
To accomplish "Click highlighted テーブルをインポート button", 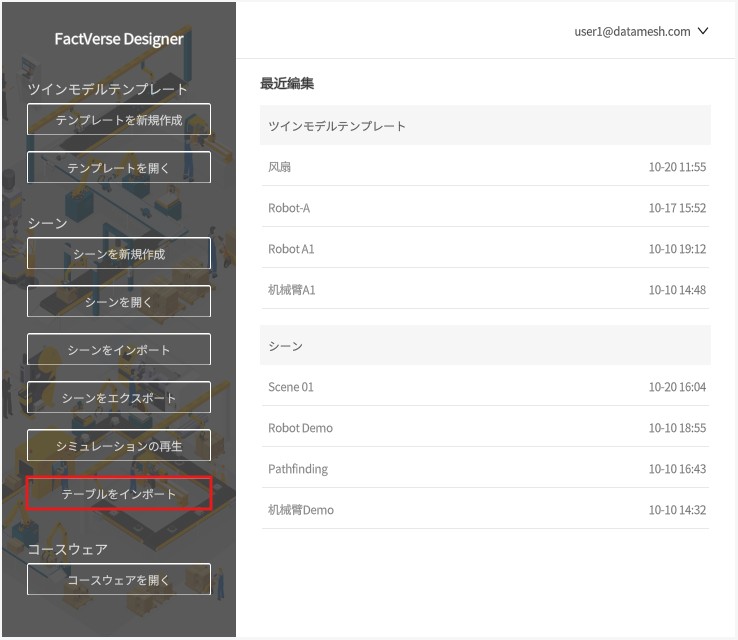I will click(x=118, y=494).
